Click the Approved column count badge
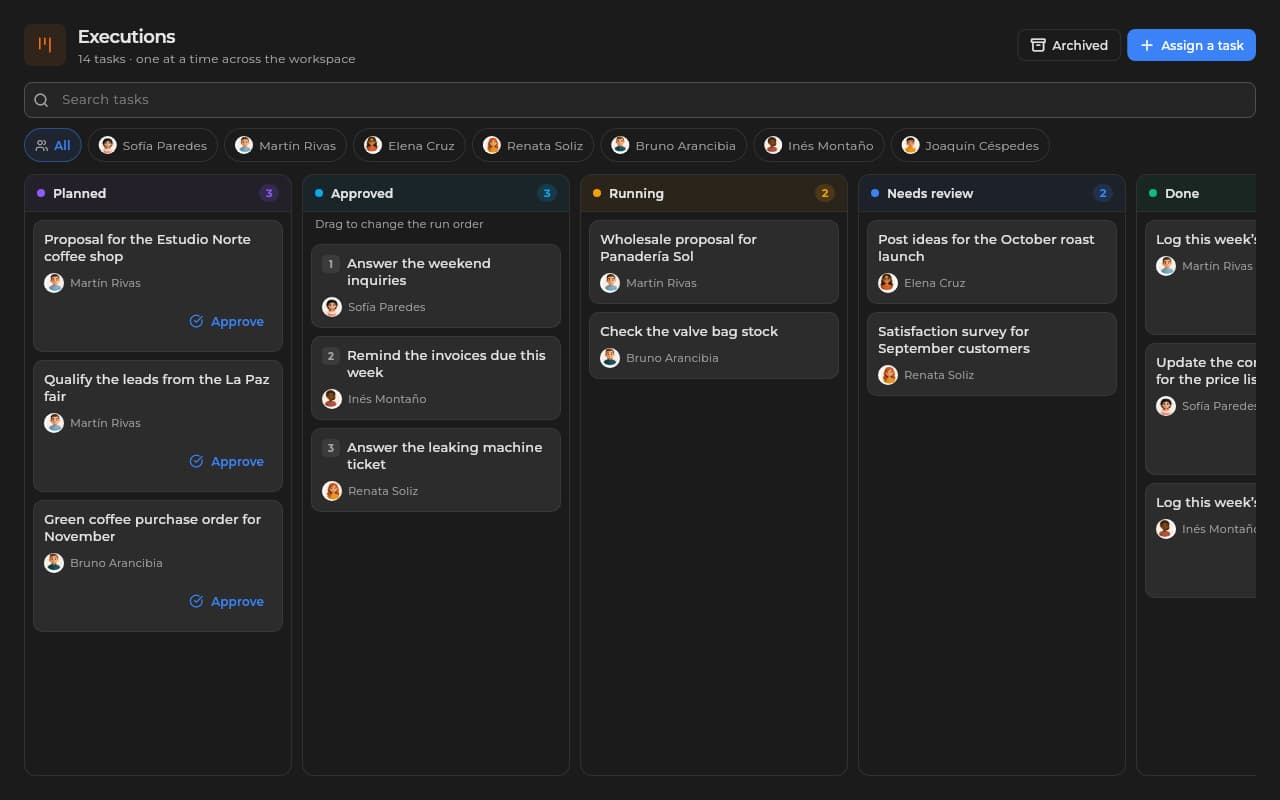This screenshot has height=800, width=1280. pos(547,193)
